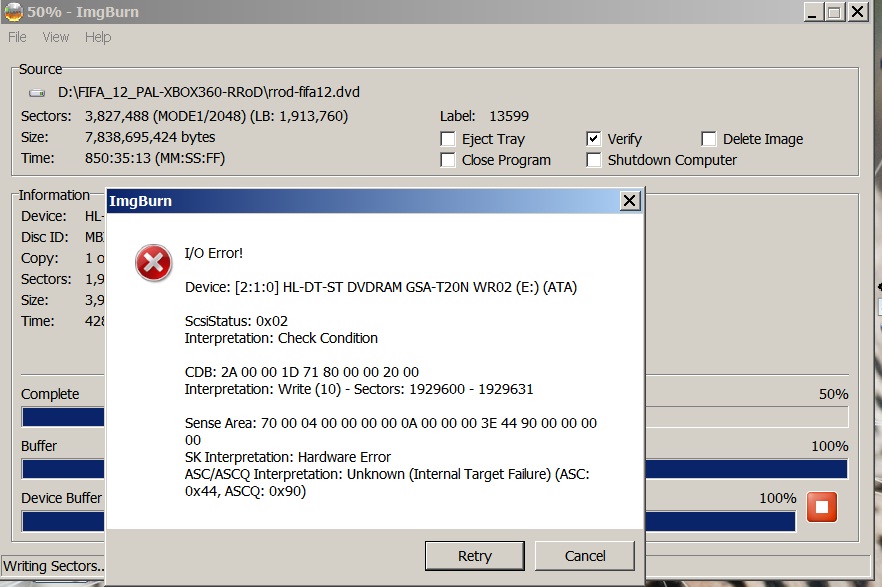Close the ImgBurn main window

(x=858, y=12)
